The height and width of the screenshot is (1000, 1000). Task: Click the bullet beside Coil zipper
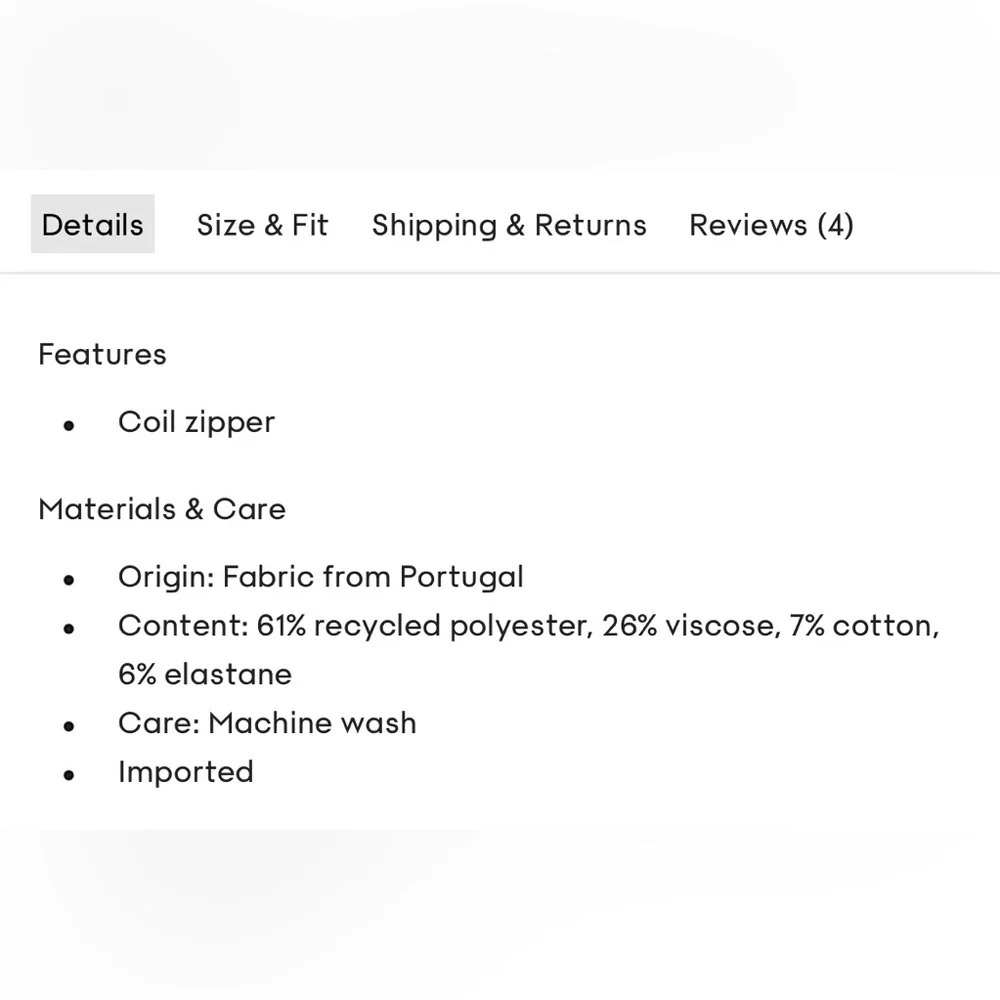(69, 425)
